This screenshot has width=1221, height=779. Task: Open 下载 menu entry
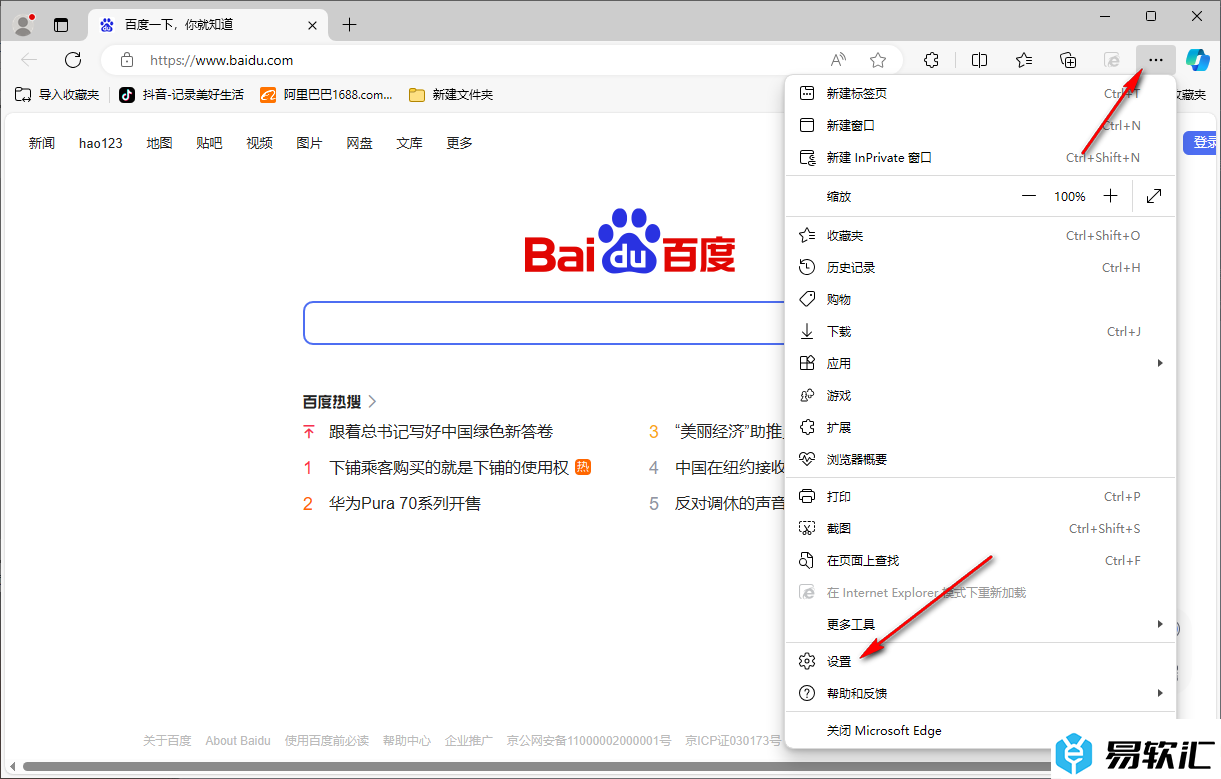pyautogui.click(x=981, y=331)
